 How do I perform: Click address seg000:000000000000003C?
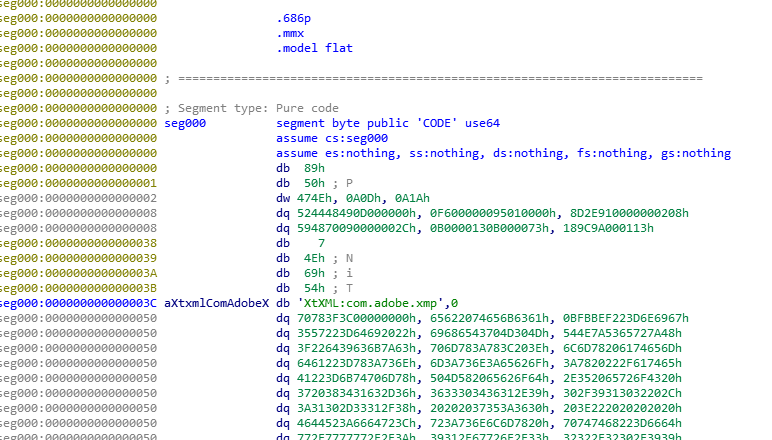pos(79,304)
